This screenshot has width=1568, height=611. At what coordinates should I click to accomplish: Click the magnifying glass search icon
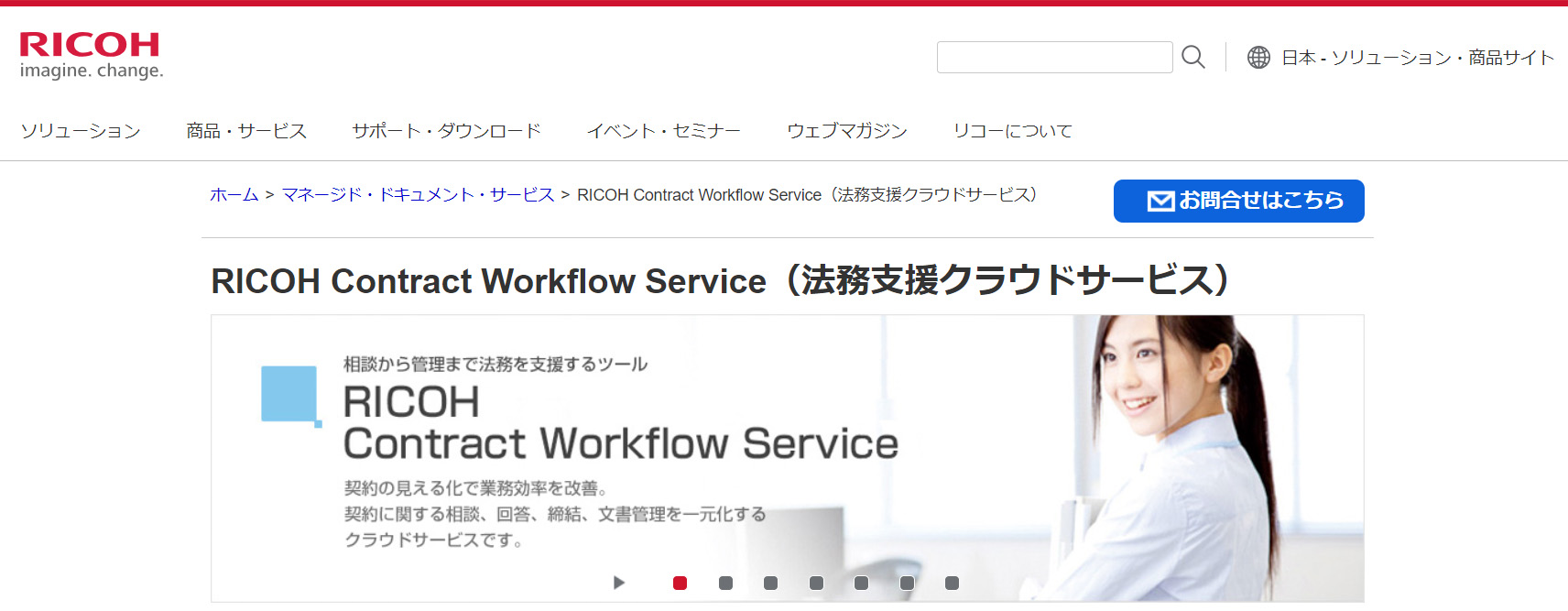(1192, 57)
